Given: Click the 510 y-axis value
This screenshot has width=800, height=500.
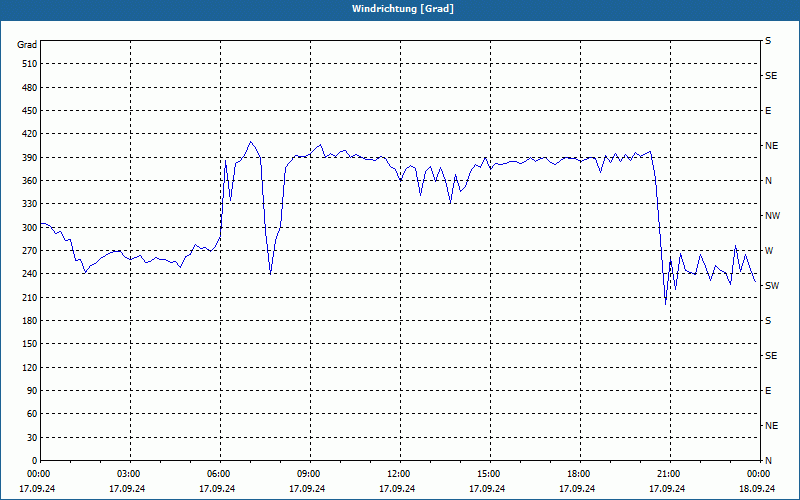Looking at the screenshot, I should (30, 64).
